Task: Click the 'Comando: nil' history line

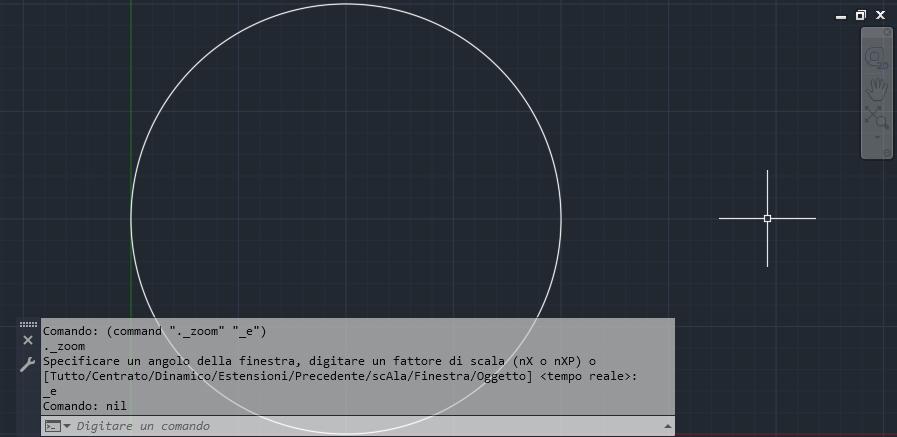Action: click(85, 406)
